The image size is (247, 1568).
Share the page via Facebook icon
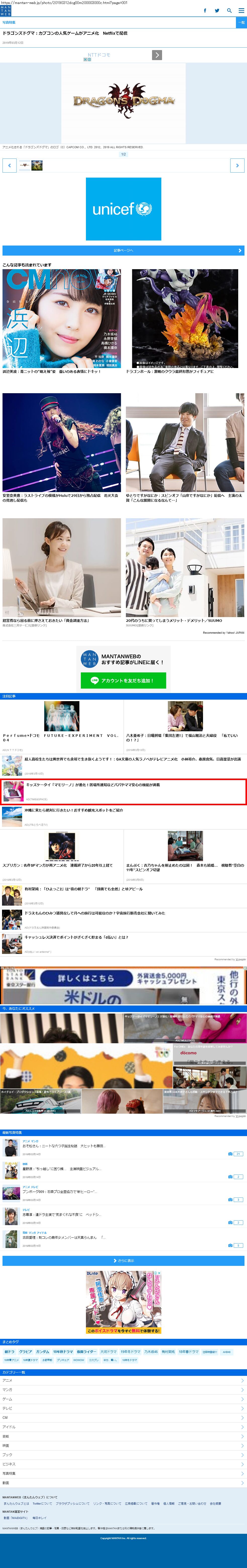[205, 10]
